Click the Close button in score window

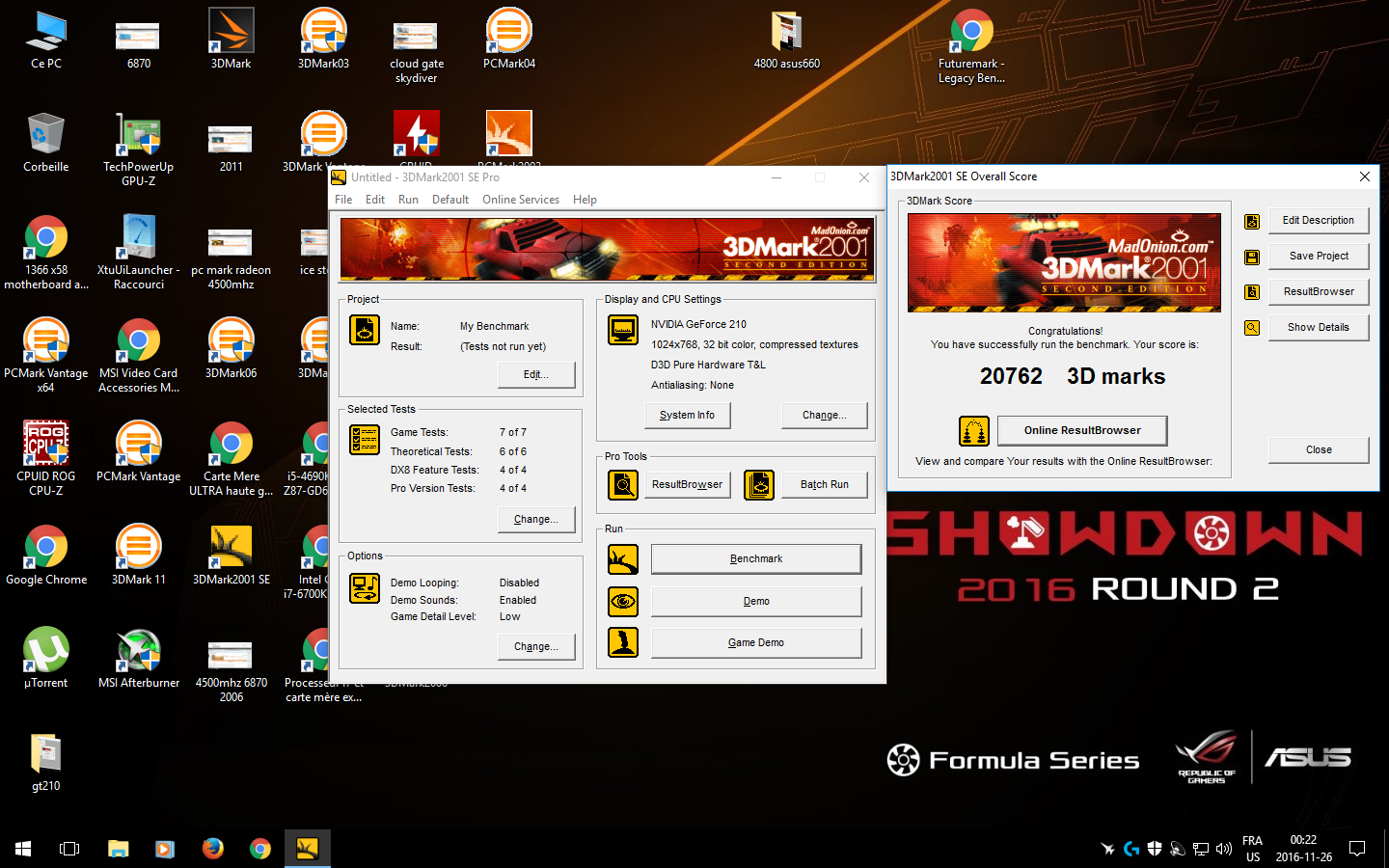1318,450
